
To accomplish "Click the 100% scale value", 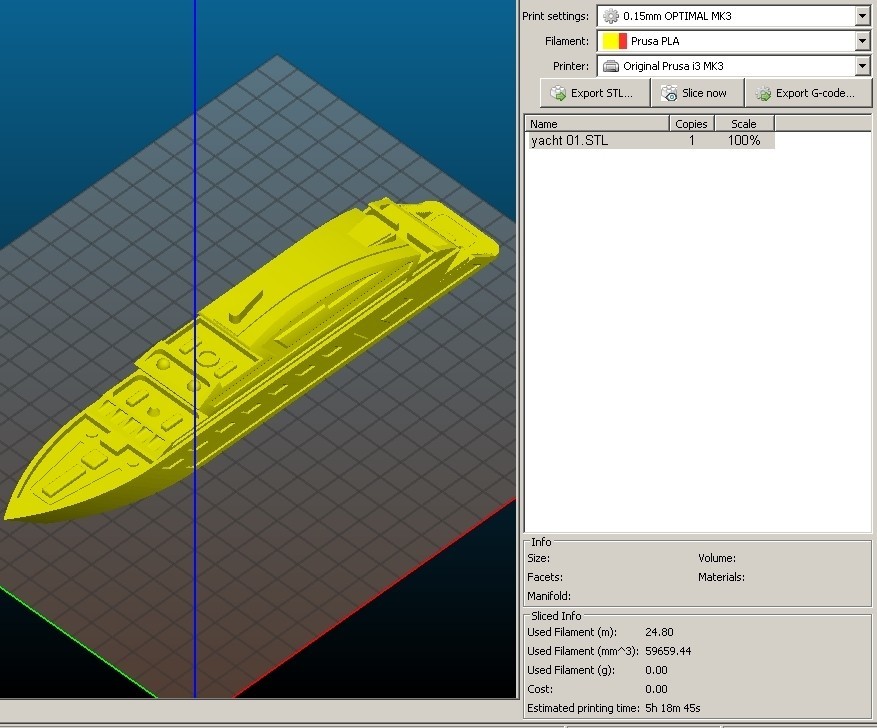I will (x=743, y=141).
